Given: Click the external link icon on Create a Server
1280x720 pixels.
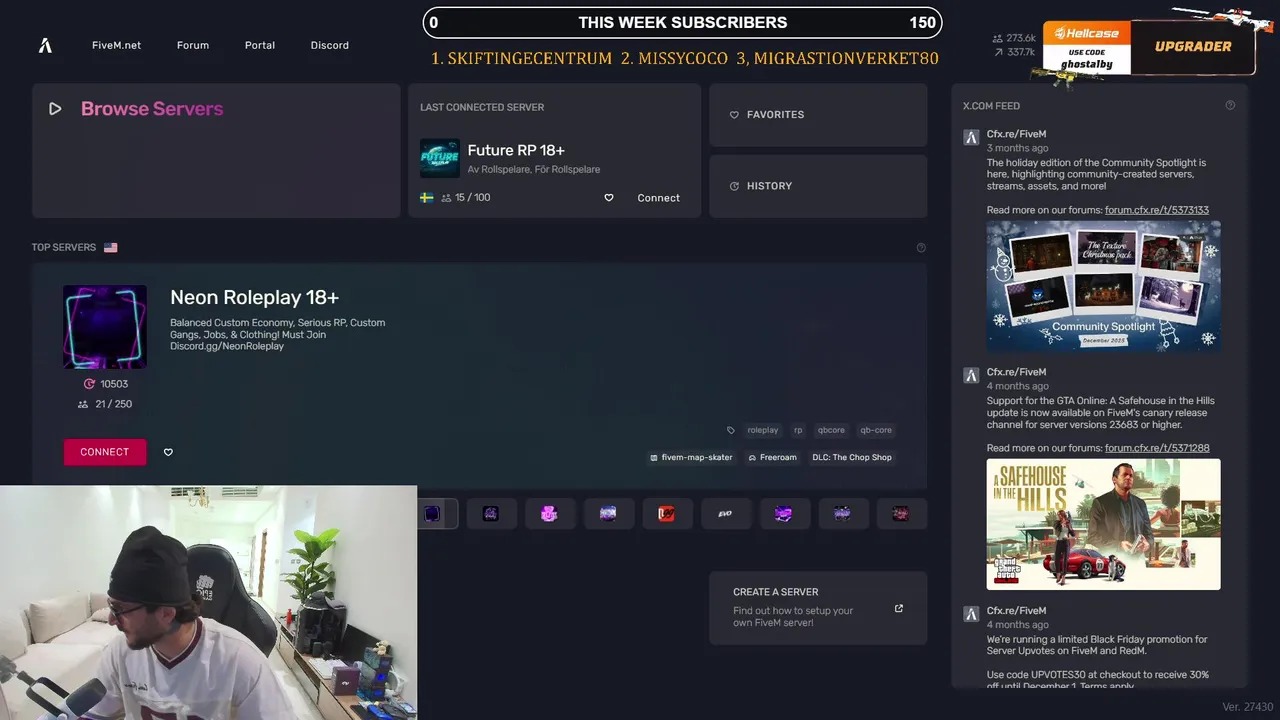Looking at the screenshot, I should coord(898,608).
